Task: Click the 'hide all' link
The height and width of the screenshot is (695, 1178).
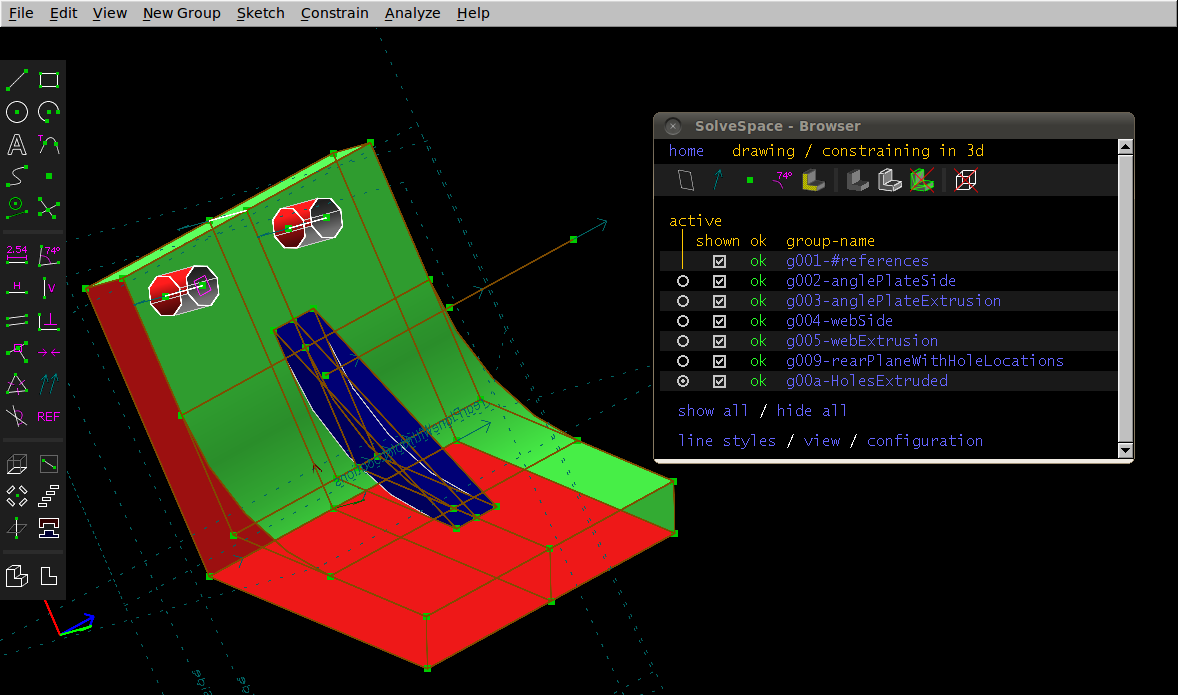Action: [811, 411]
